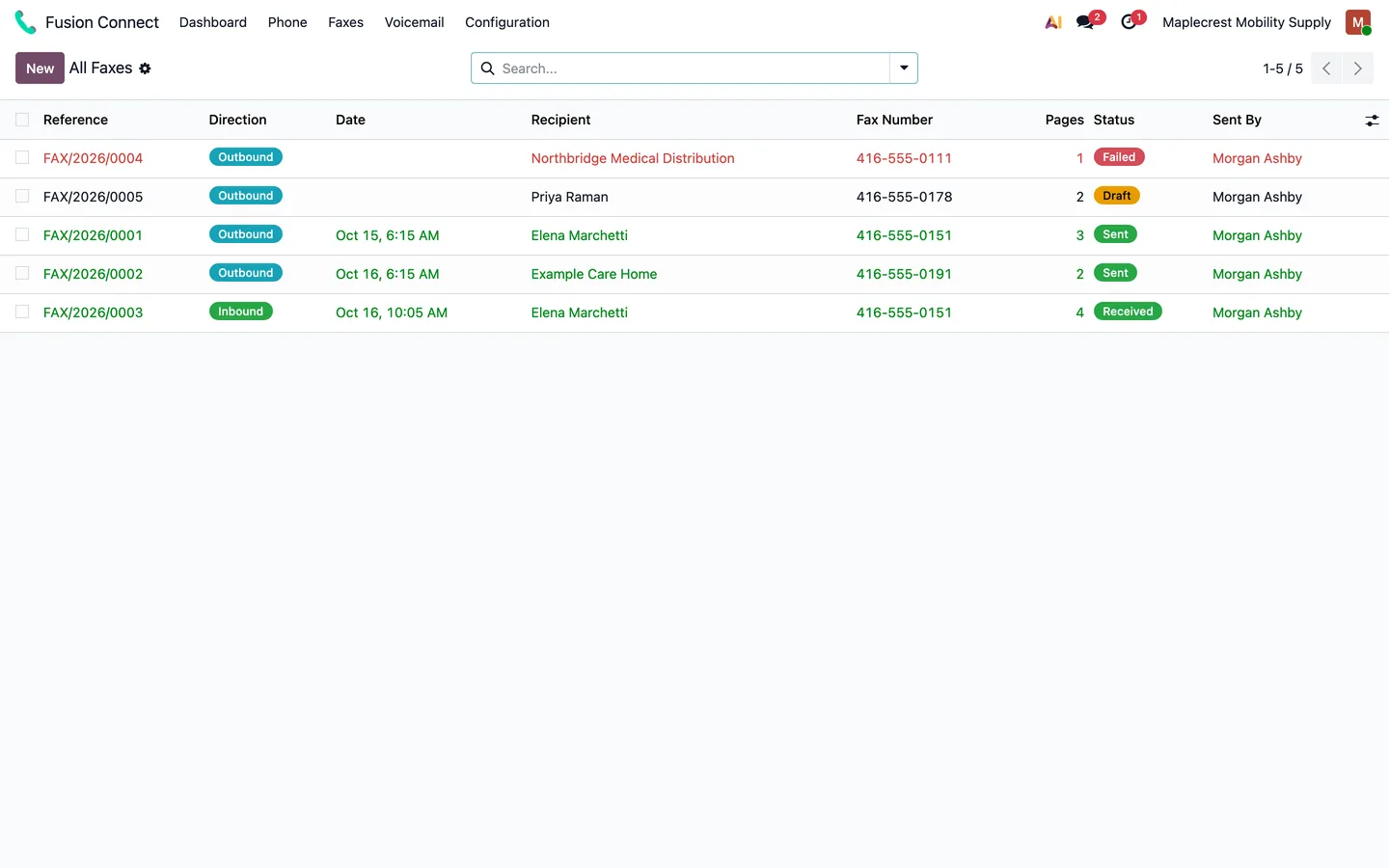
Task: Open the Faxes menu
Action: click(345, 22)
